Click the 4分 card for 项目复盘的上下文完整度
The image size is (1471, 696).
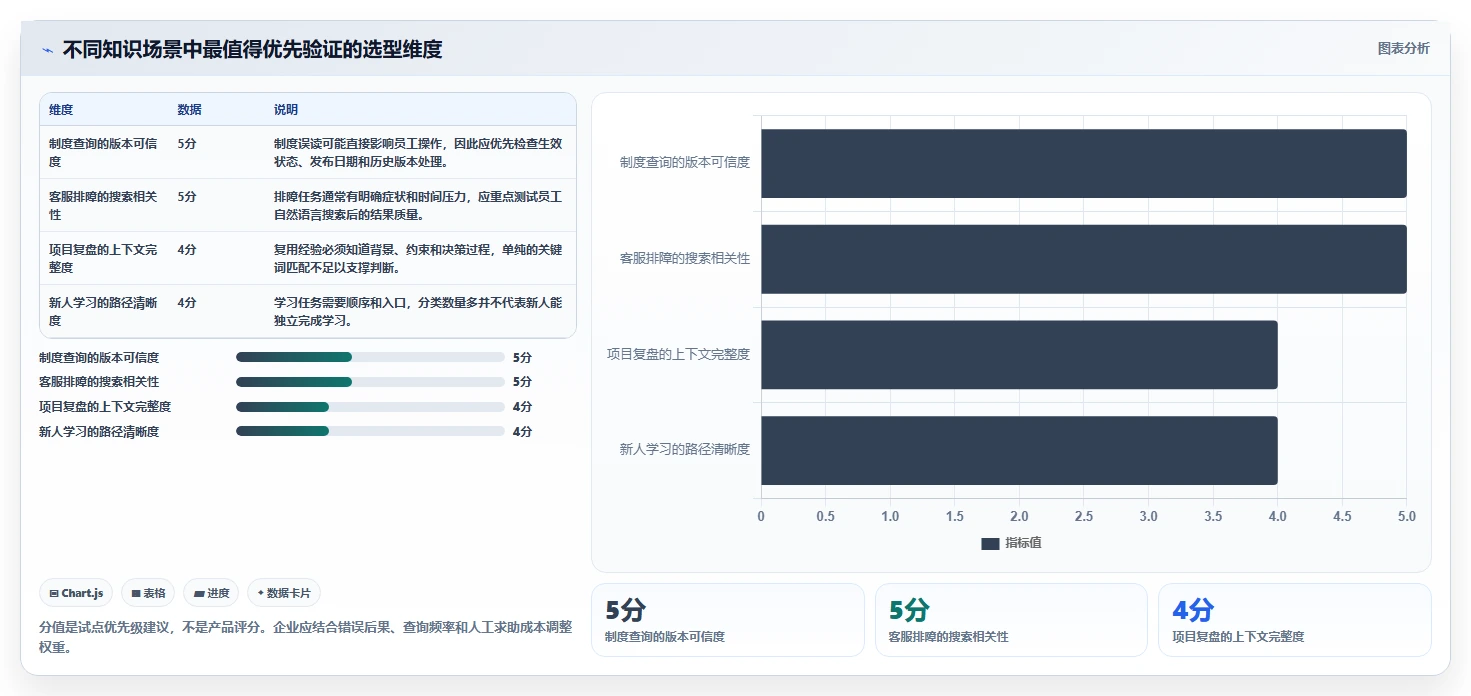(1295, 620)
